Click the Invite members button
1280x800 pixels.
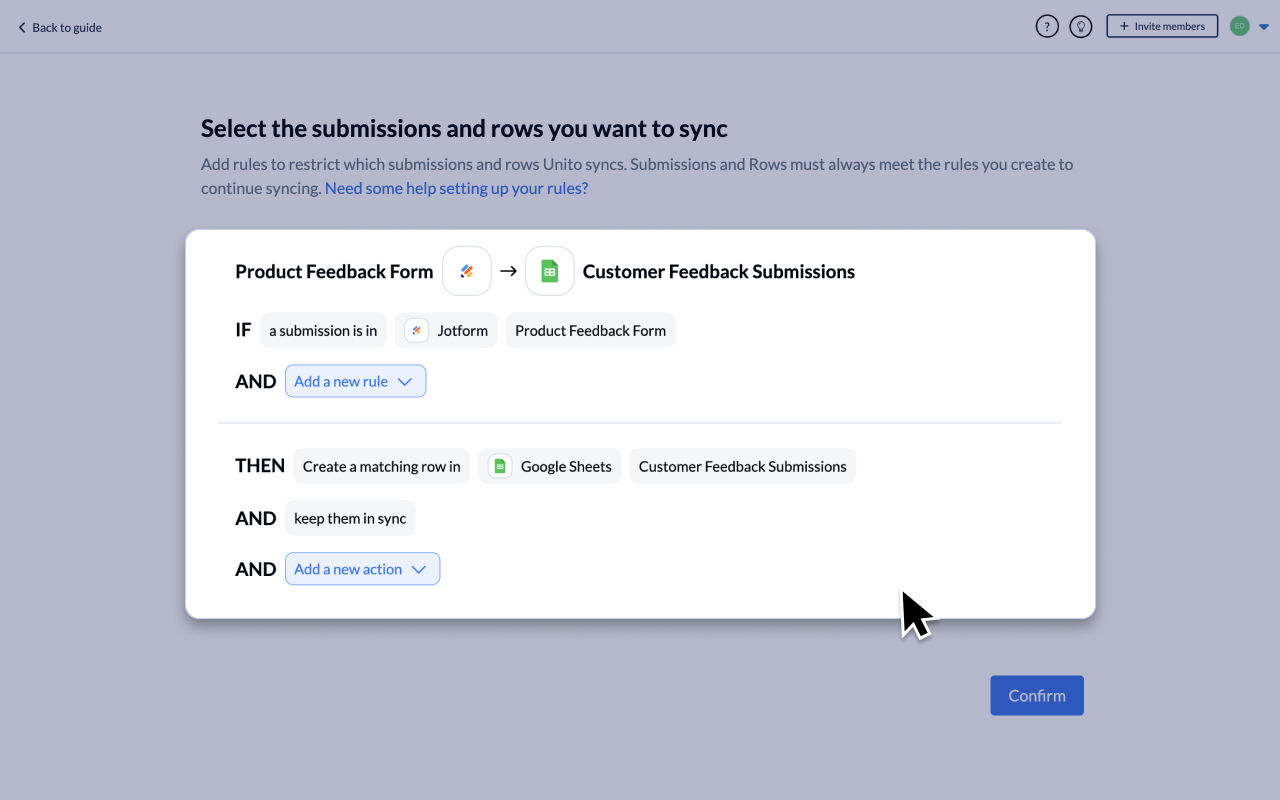tap(1161, 26)
